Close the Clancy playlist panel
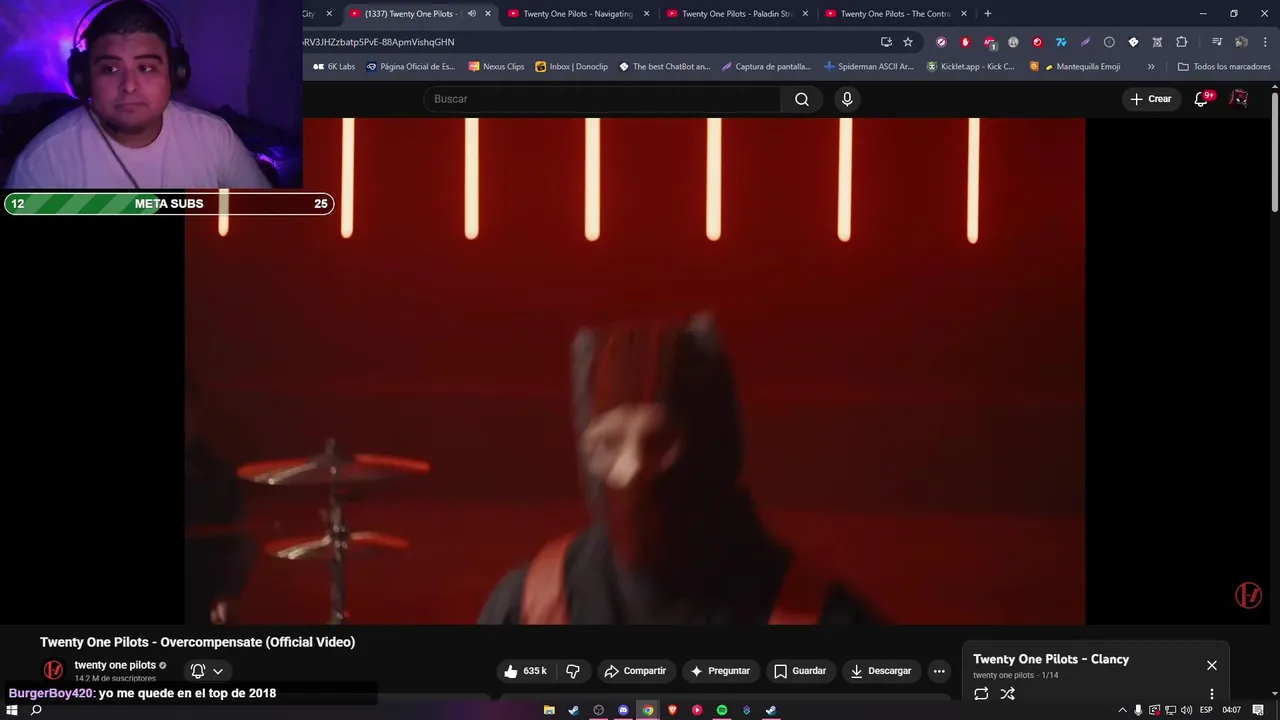 [1212, 665]
